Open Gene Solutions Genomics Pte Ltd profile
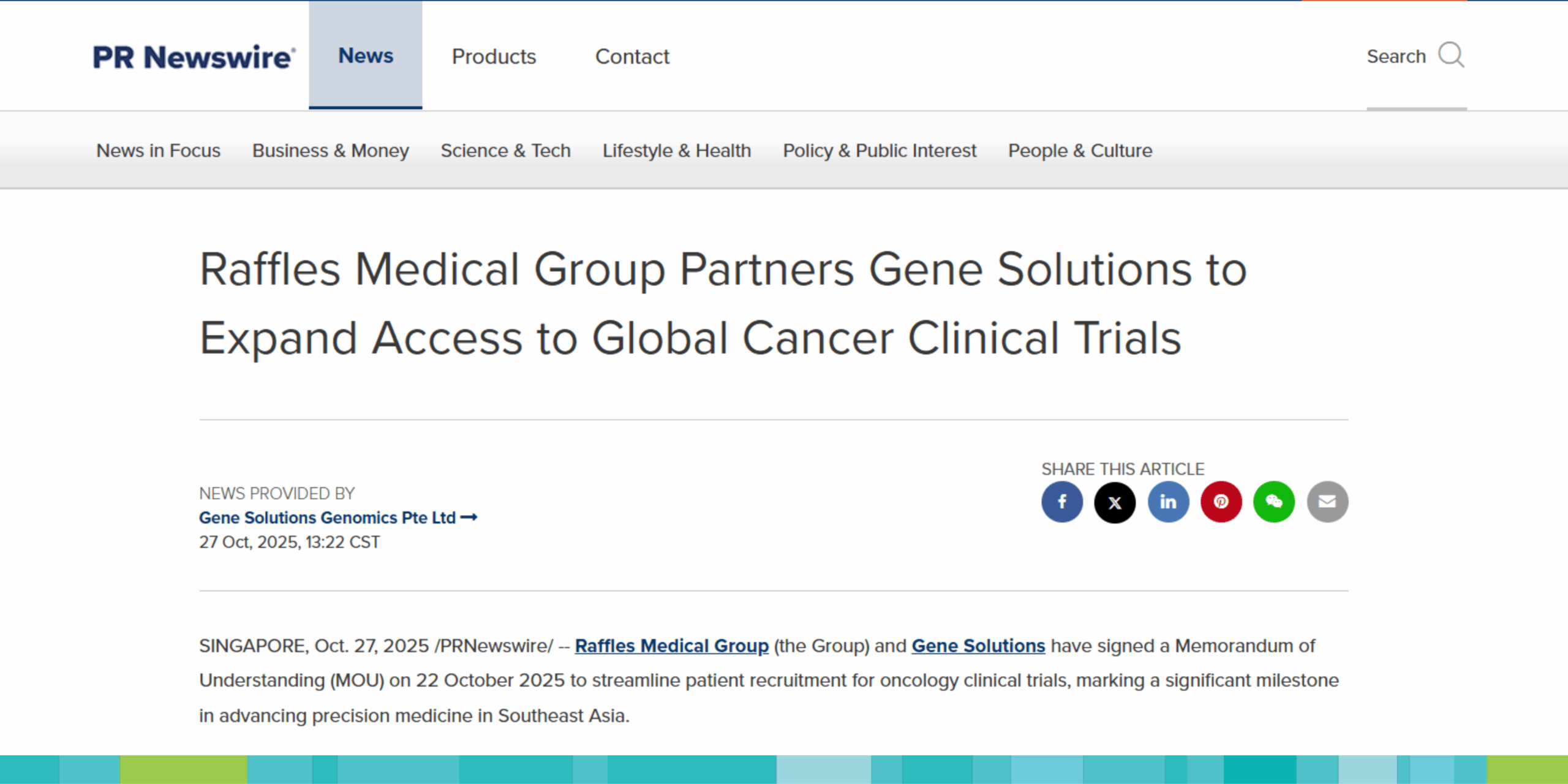 326,518
